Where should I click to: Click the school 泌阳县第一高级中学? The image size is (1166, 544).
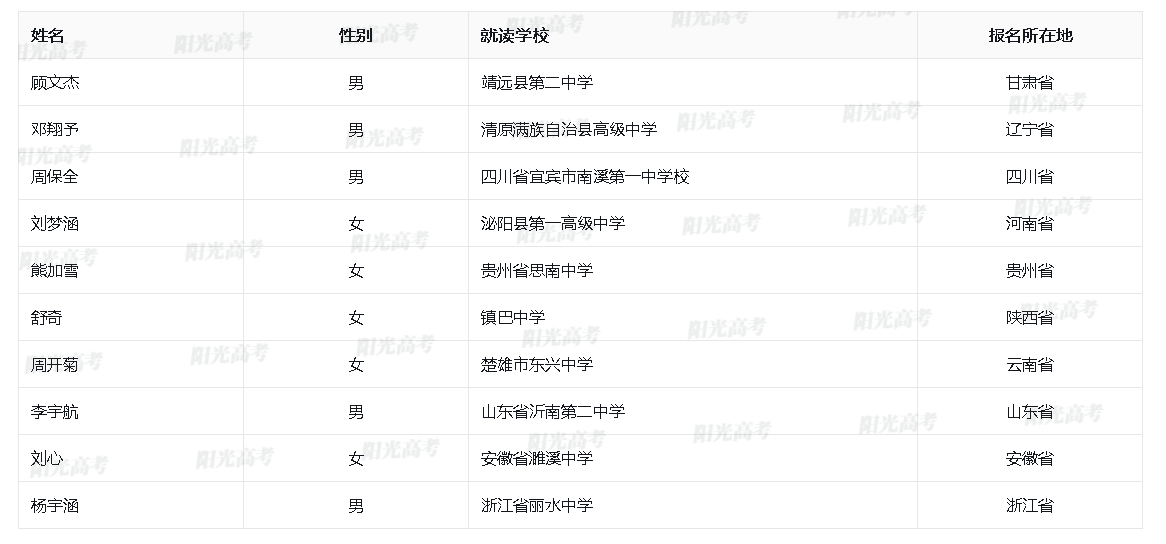[x=553, y=224]
